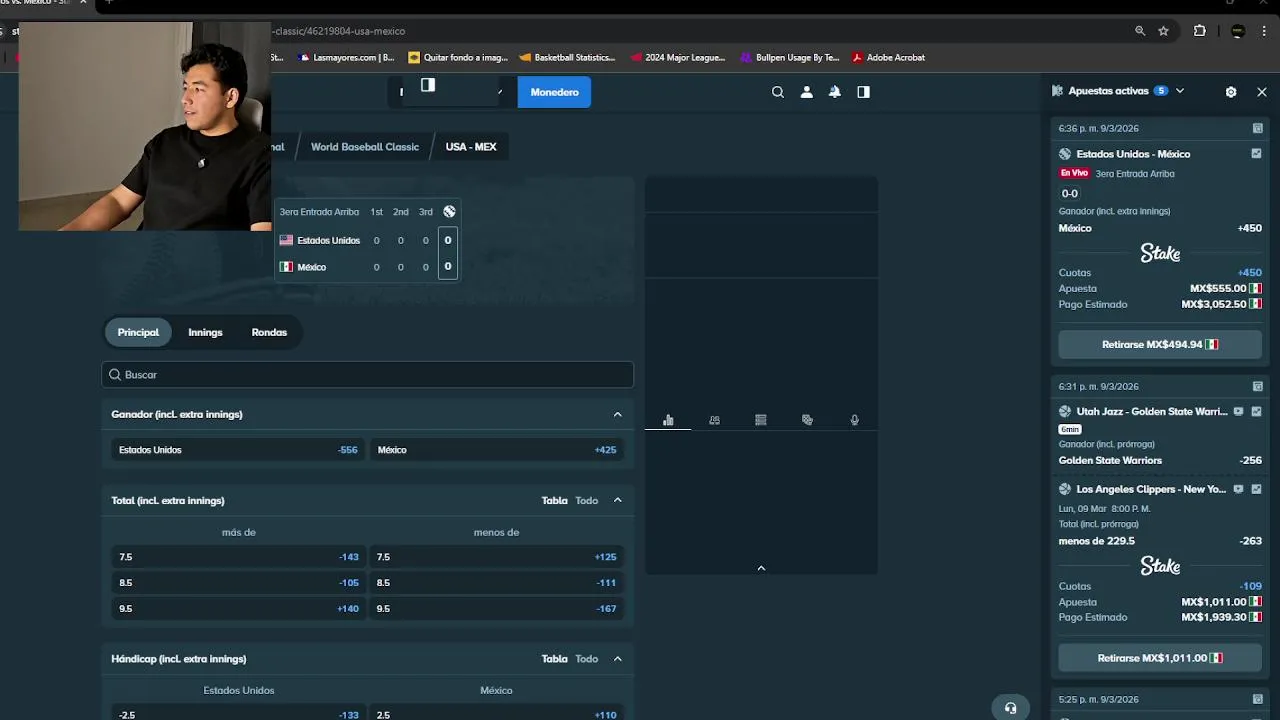1280x720 pixels.
Task: Open the site search magnifier icon
Action: coord(778,92)
